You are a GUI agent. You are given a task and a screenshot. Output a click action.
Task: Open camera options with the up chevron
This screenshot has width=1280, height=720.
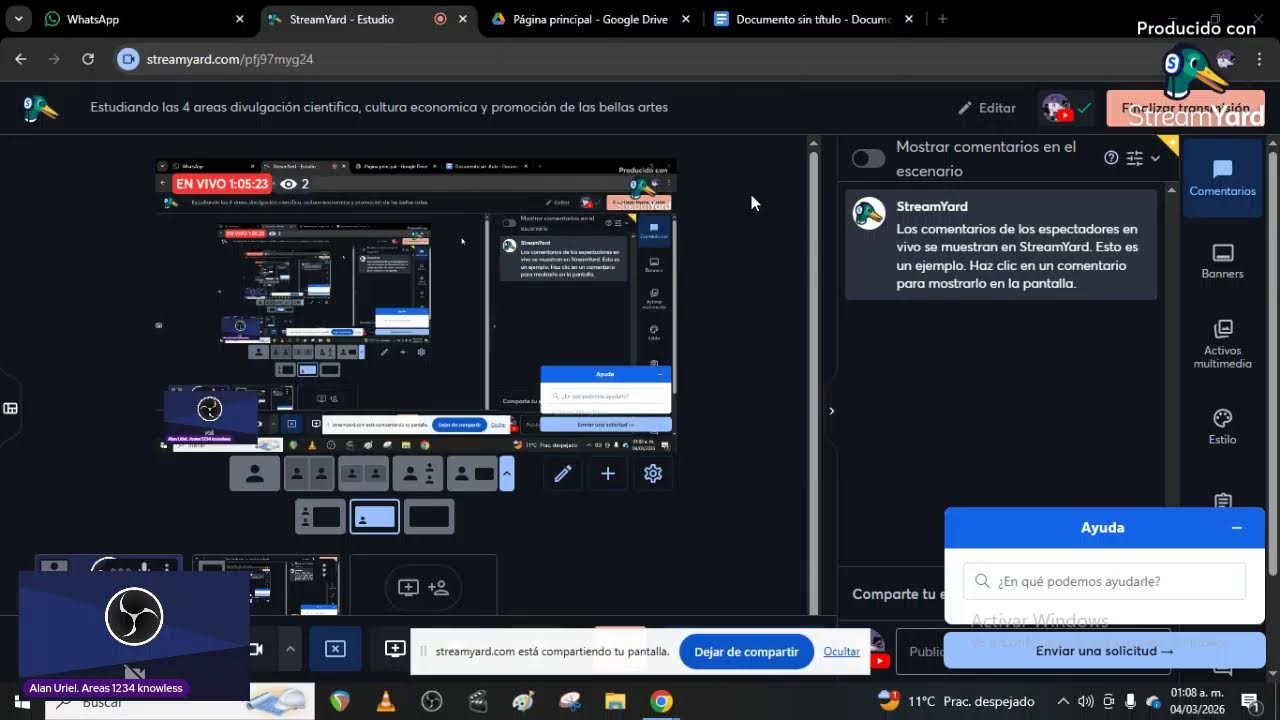tap(290, 649)
